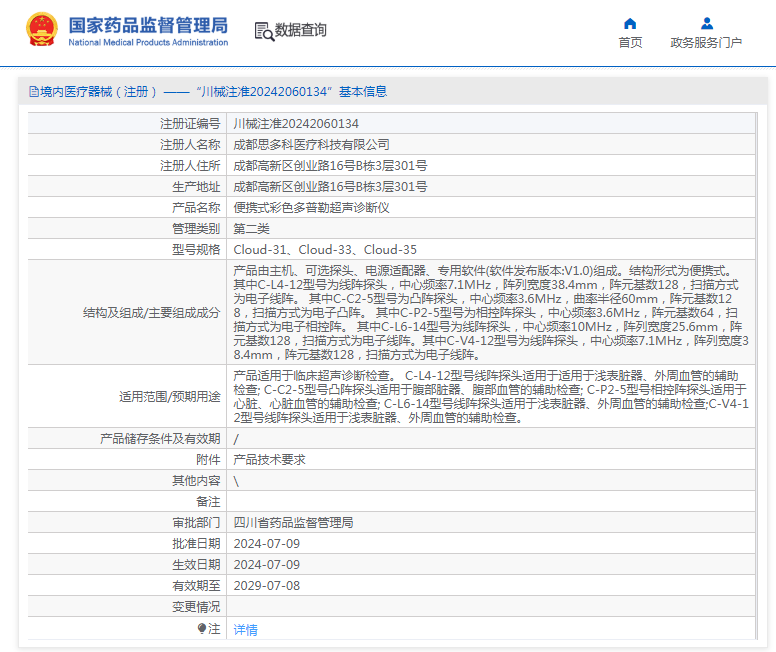This screenshot has width=776, height=652.
Task: Click 产品储存条件及有效期 label
Action: click(160, 439)
